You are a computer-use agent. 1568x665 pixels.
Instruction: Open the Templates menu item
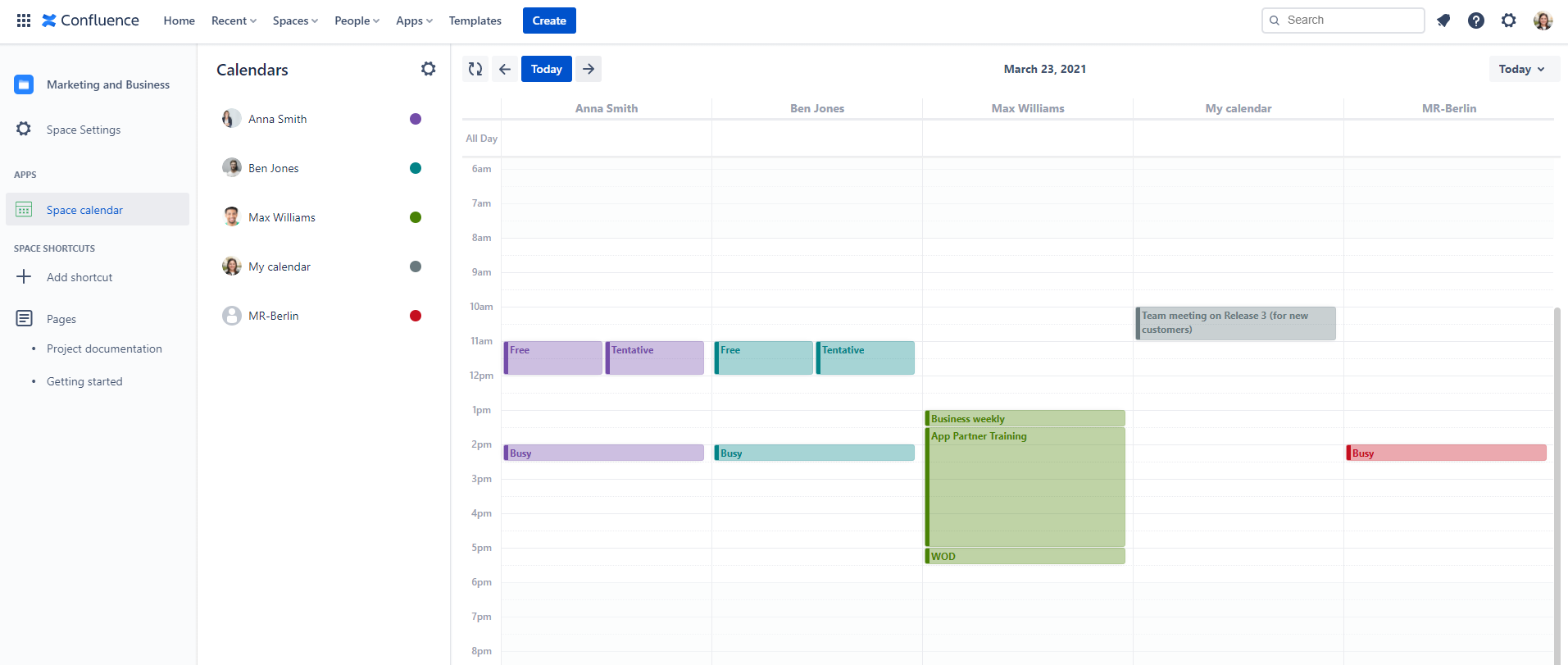[475, 20]
